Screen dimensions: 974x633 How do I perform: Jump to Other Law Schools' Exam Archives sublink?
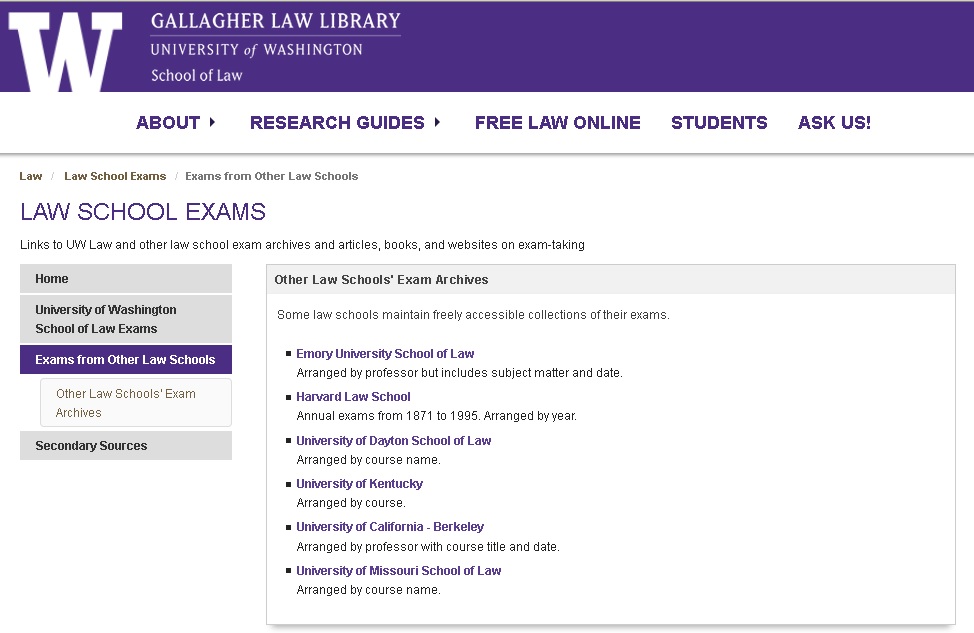135,403
